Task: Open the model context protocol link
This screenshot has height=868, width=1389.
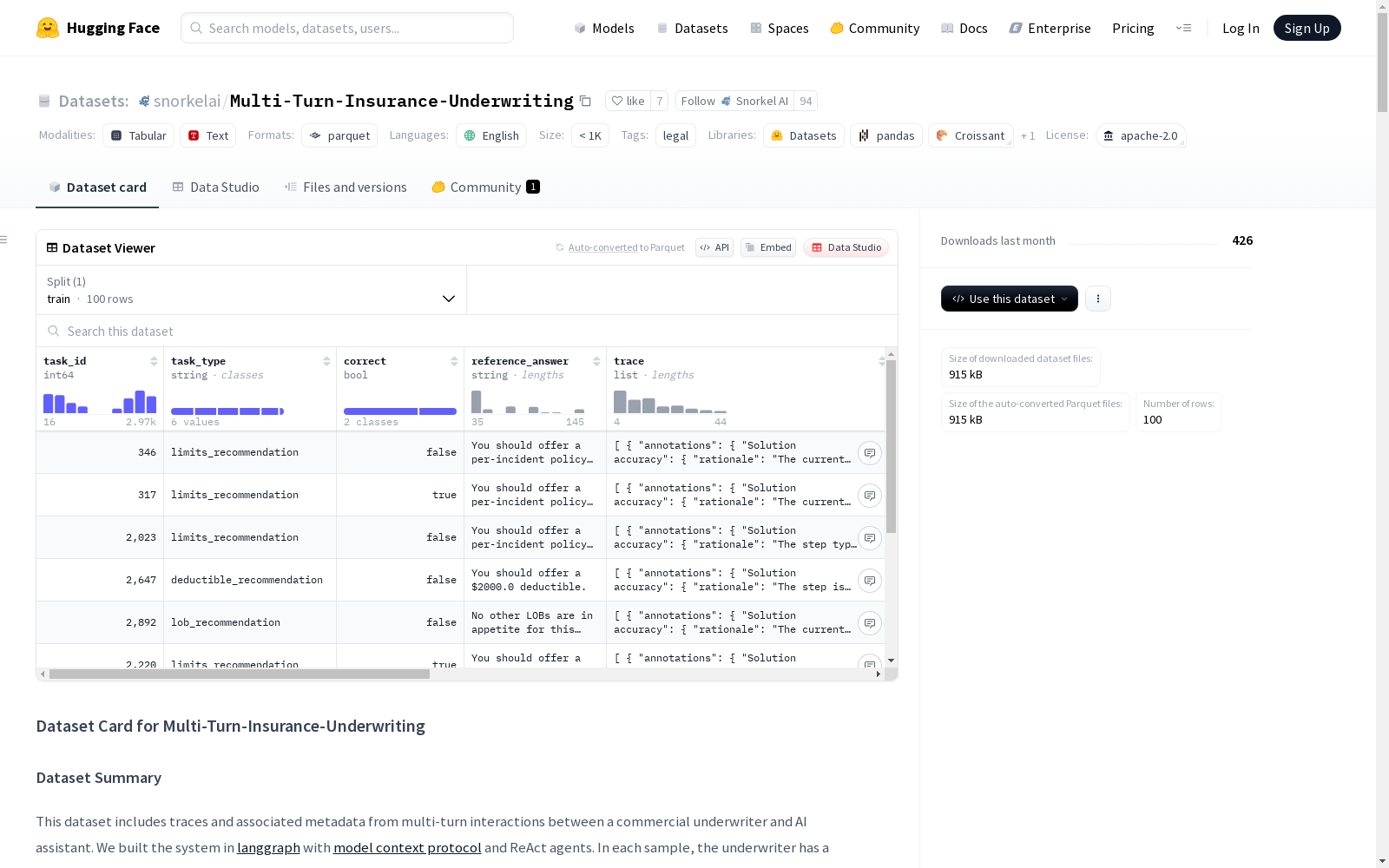Action: 407,847
